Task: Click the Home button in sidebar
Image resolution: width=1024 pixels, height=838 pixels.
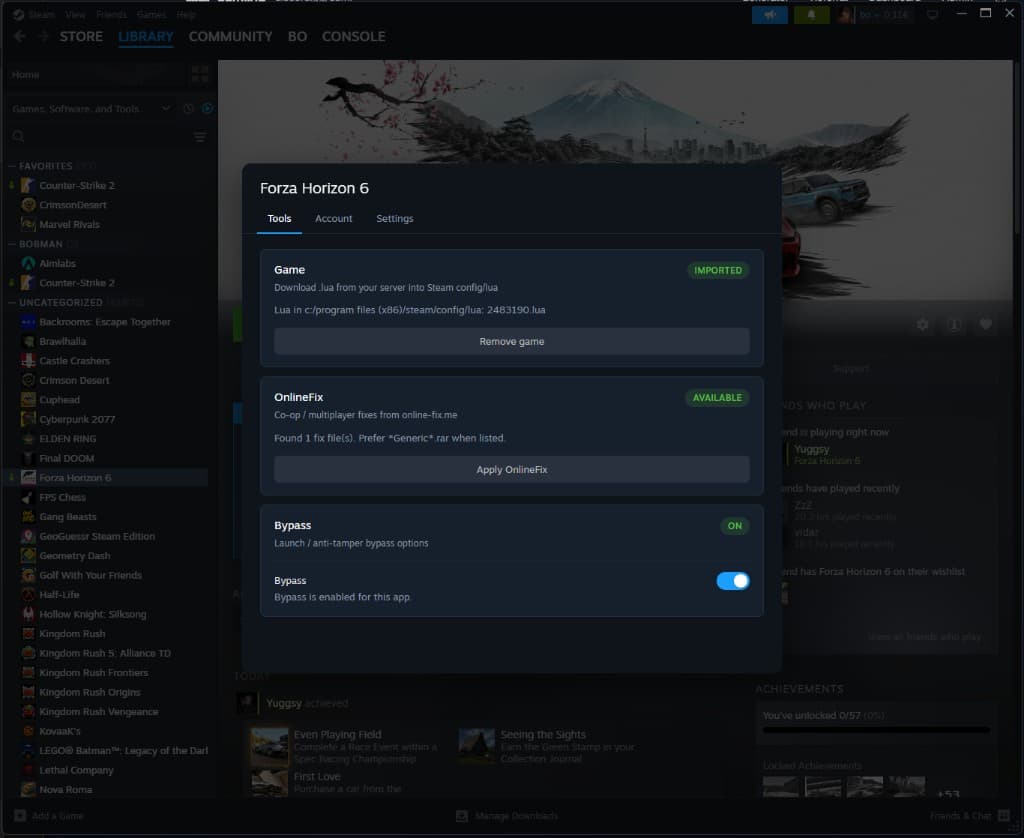Action: pos(95,74)
